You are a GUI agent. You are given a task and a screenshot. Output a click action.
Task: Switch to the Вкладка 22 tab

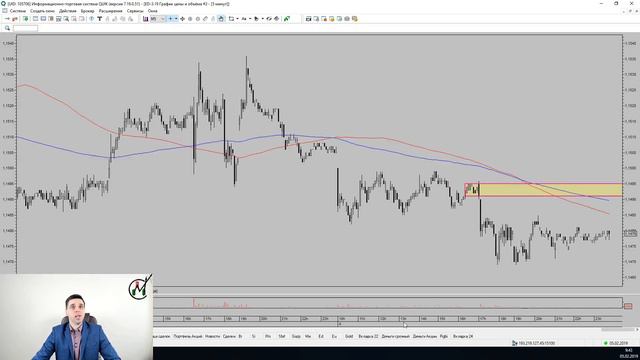[368, 336]
